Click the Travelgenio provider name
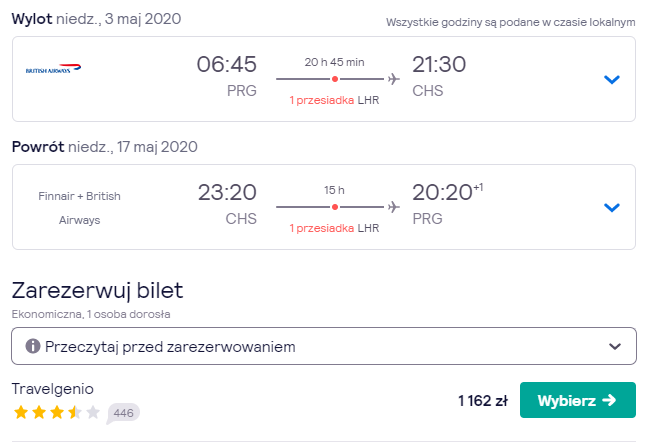Image resolution: width=653 pixels, height=444 pixels. click(52, 389)
